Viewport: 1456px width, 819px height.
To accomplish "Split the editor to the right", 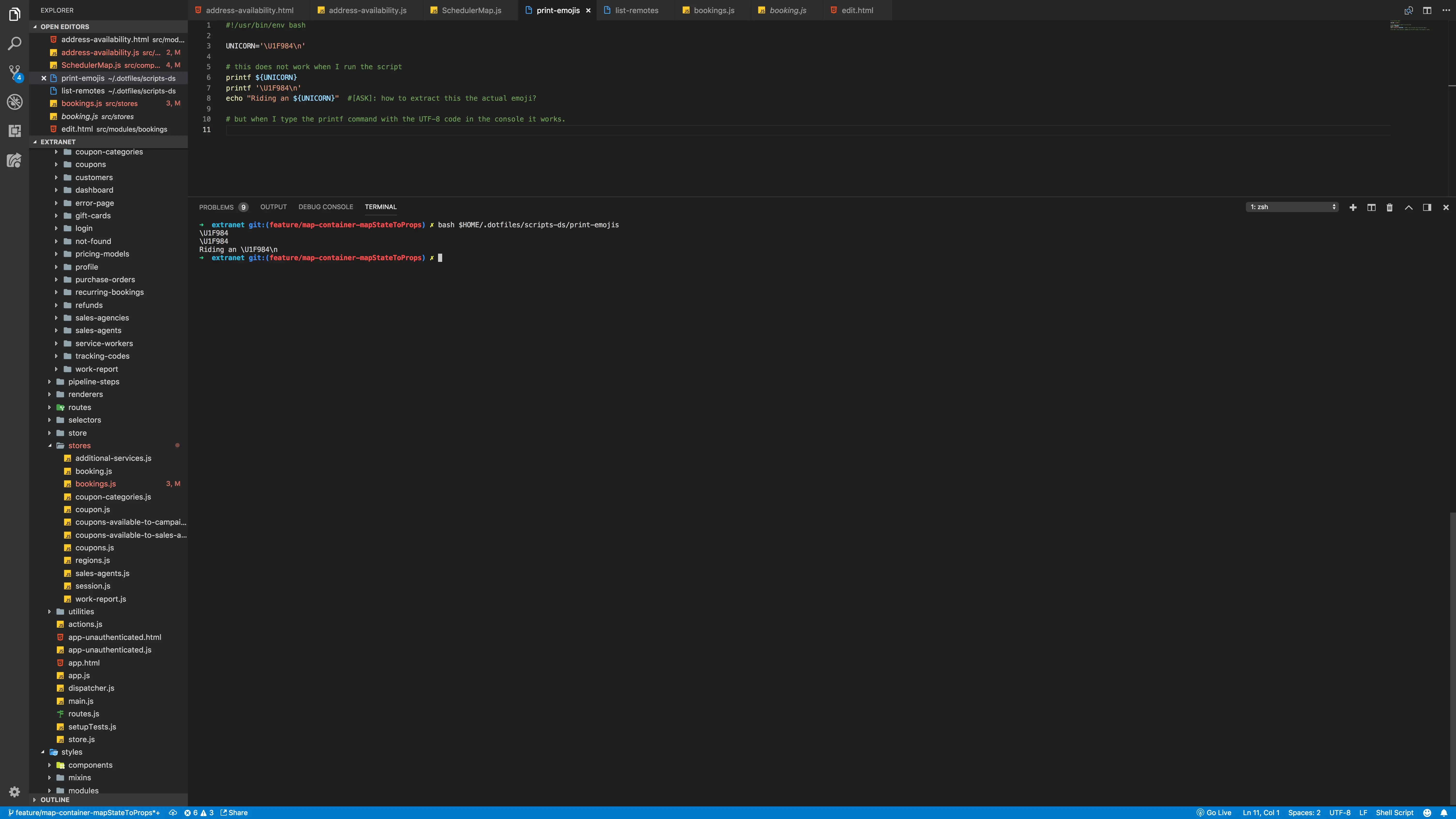I will 1427,10.
